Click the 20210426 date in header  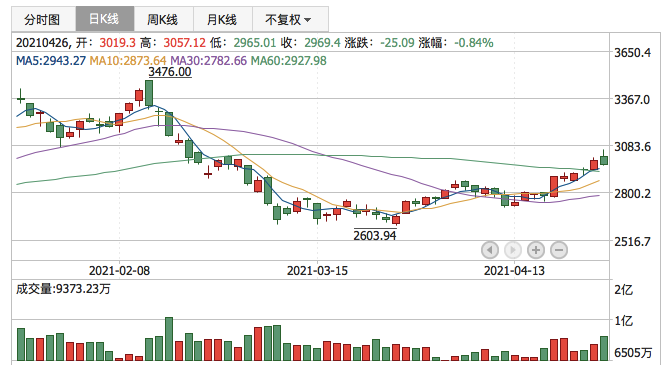click(x=42, y=43)
